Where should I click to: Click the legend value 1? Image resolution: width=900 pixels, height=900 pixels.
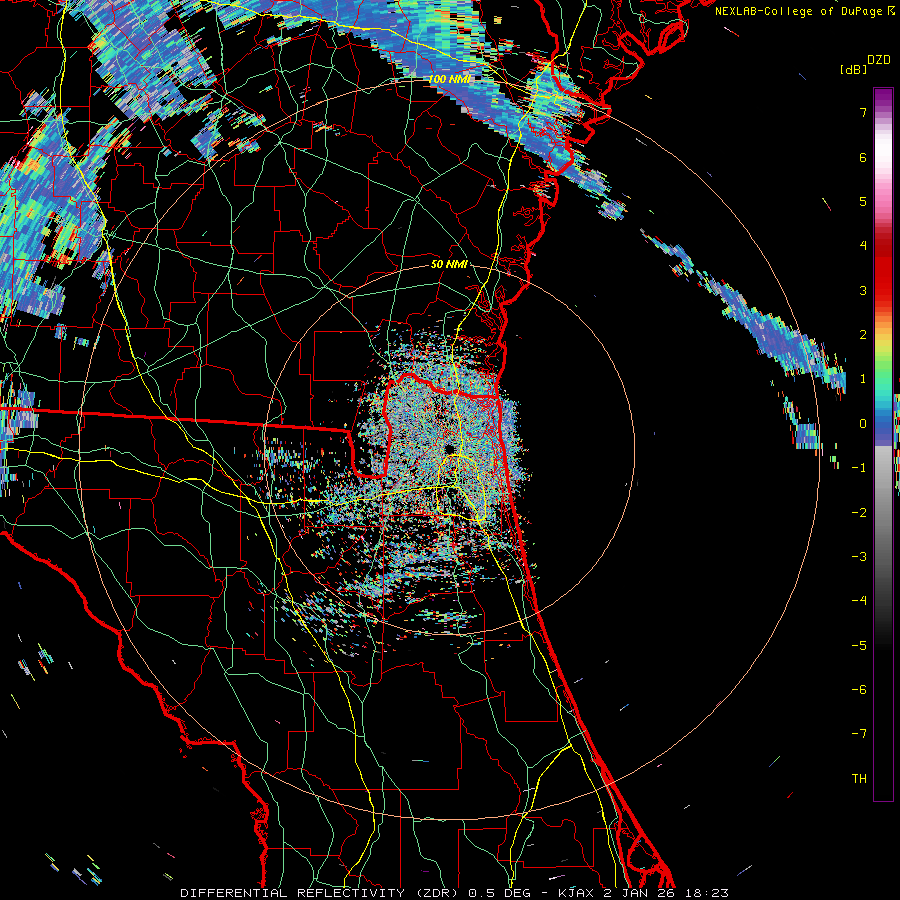[x=863, y=379]
